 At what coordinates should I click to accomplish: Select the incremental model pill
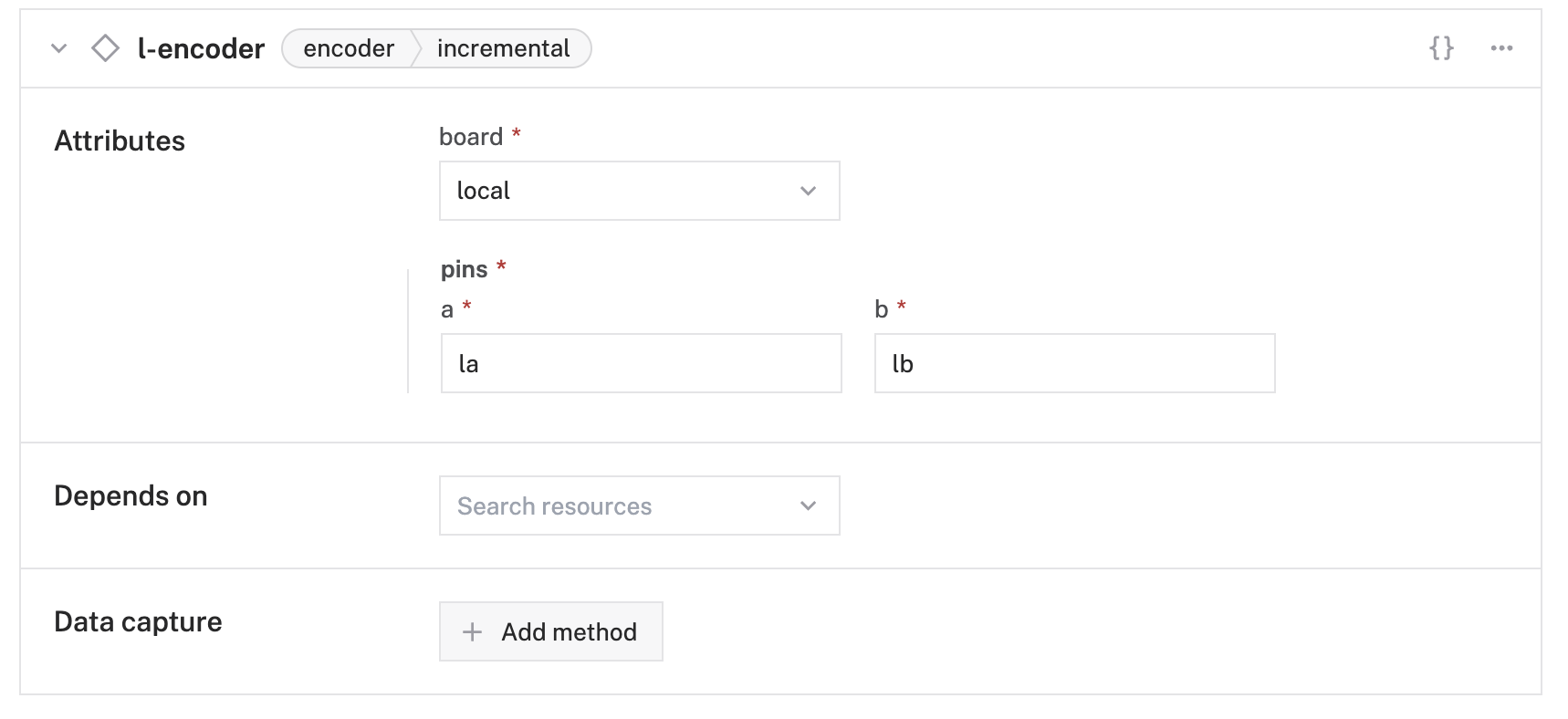click(x=503, y=48)
